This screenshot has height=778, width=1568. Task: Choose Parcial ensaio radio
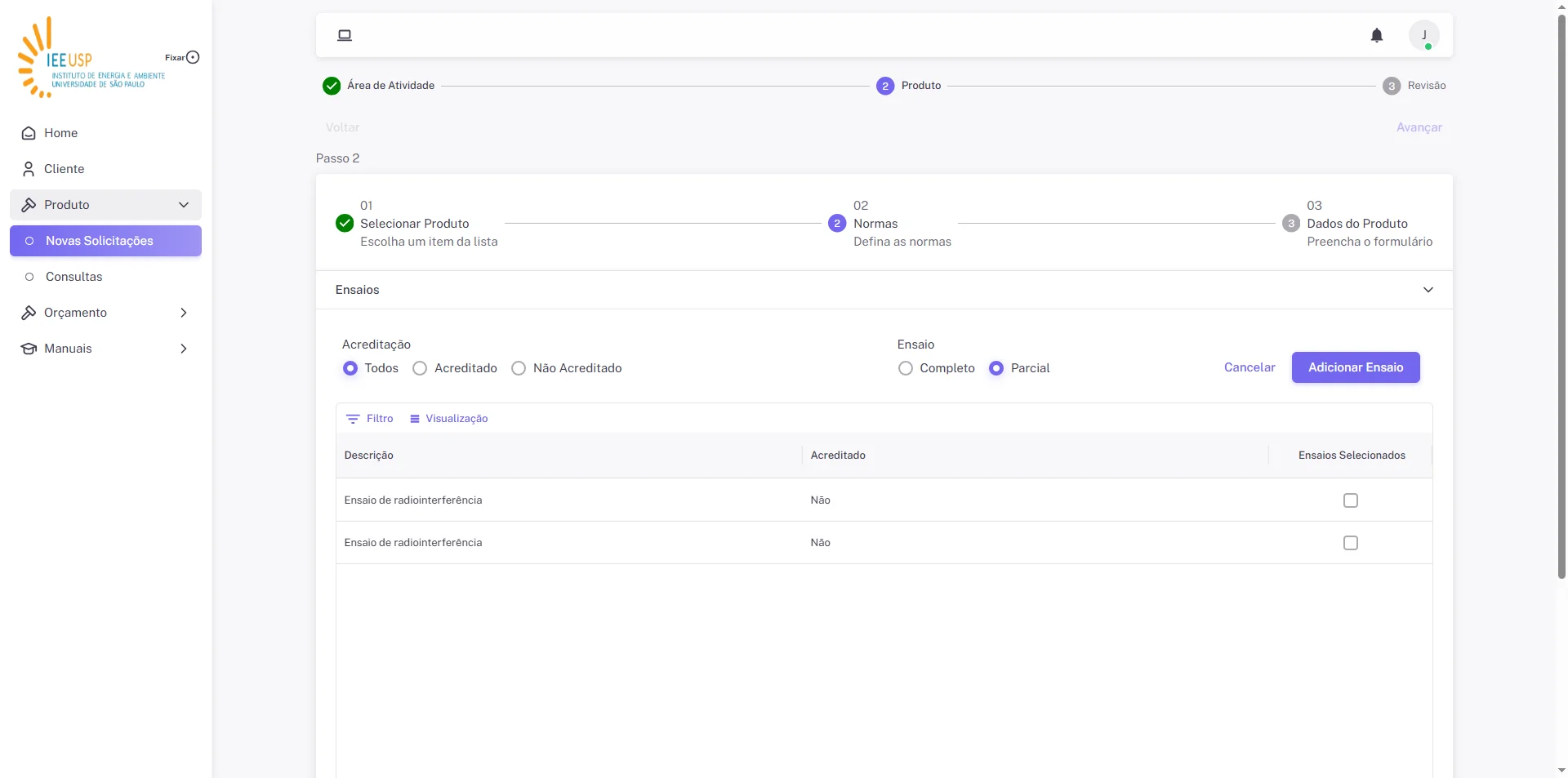996,368
